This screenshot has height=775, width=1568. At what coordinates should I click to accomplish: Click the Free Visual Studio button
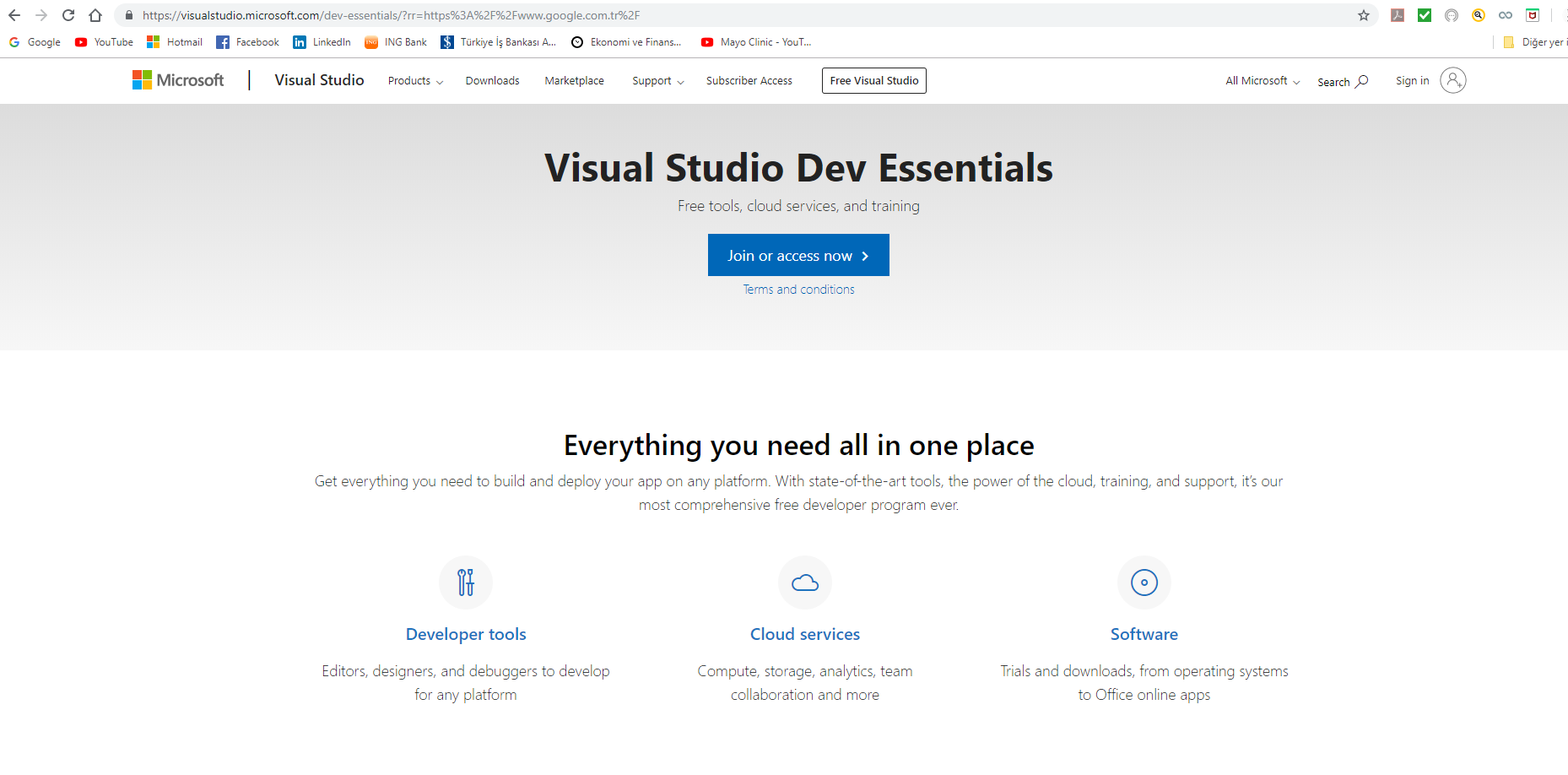coord(873,81)
